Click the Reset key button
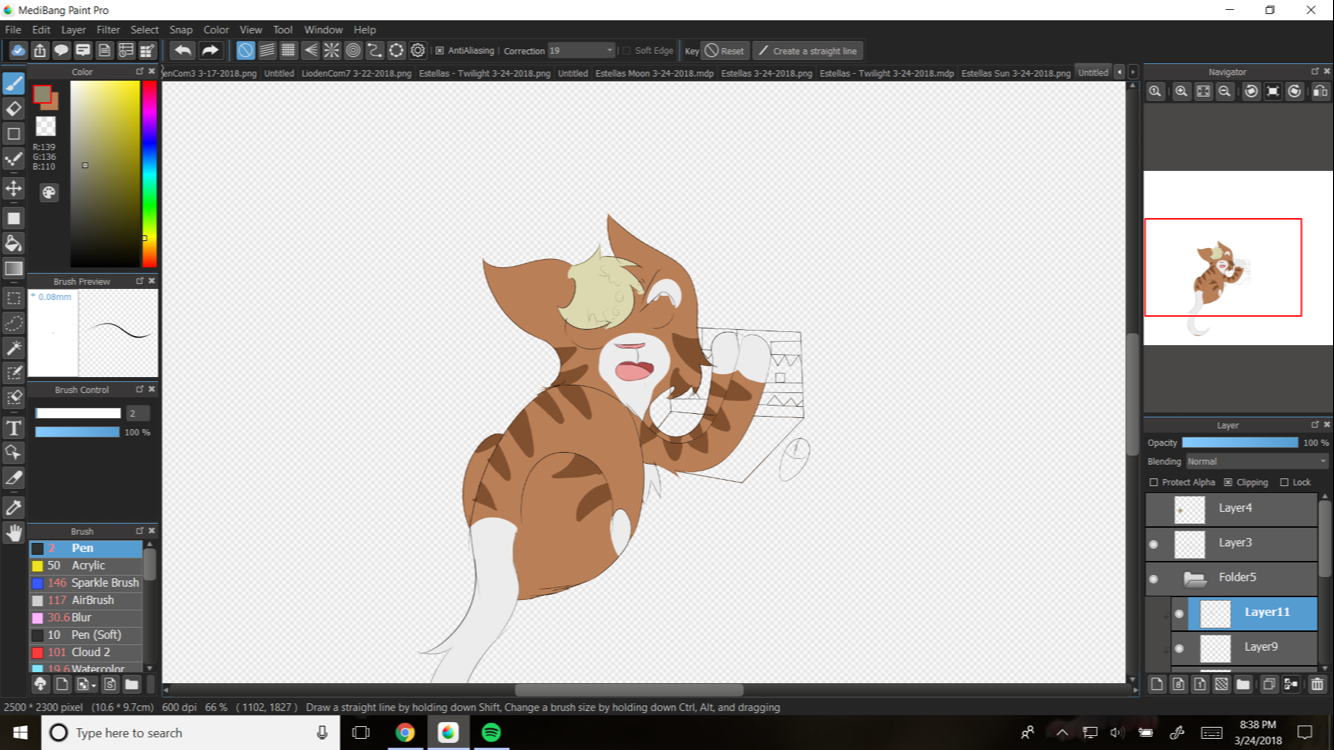 [724, 51]
